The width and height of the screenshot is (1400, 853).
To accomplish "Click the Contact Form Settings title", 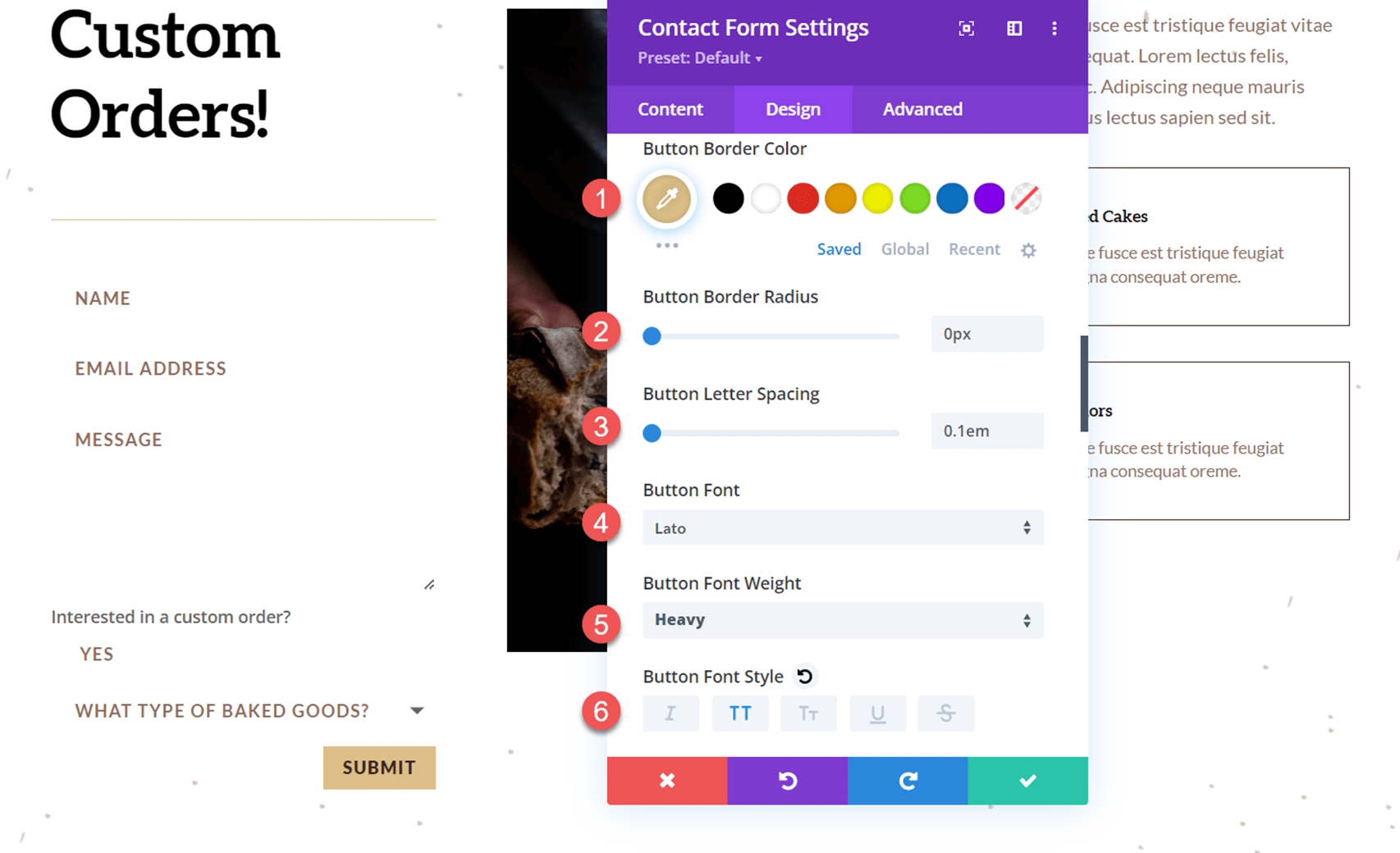I will (x=753, y=28).
